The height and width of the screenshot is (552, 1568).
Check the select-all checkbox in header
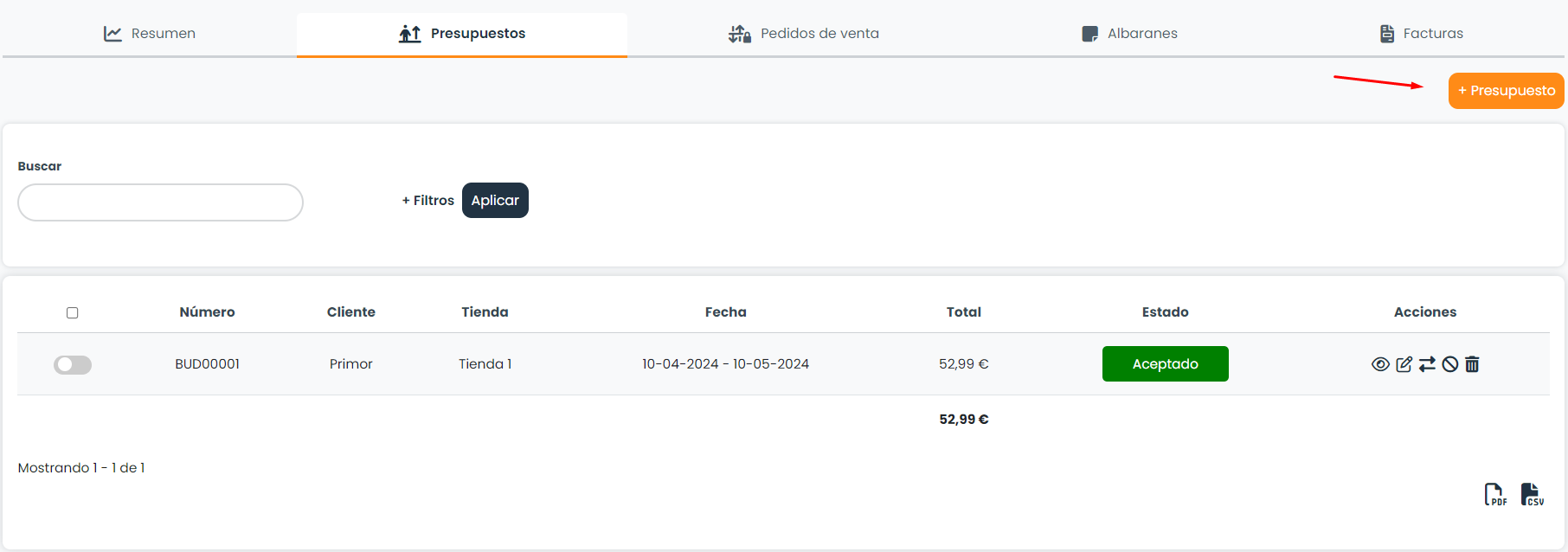pyautogui.click(x=73, y=313)
